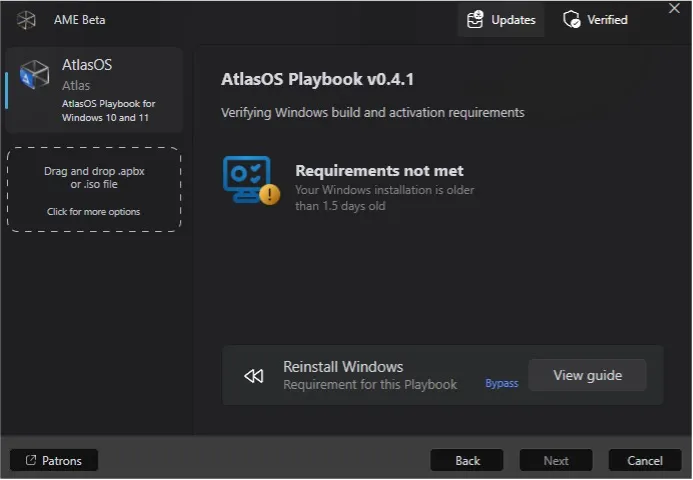Open the Verified tab label
Image resolution: width=693 pixels, height=480 pixels.
click(607, 20)
